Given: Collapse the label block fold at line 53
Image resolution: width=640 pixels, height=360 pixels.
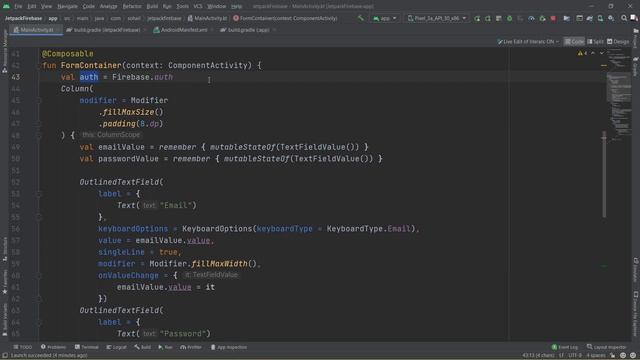Looking at the screenshot, I should 39,194.
